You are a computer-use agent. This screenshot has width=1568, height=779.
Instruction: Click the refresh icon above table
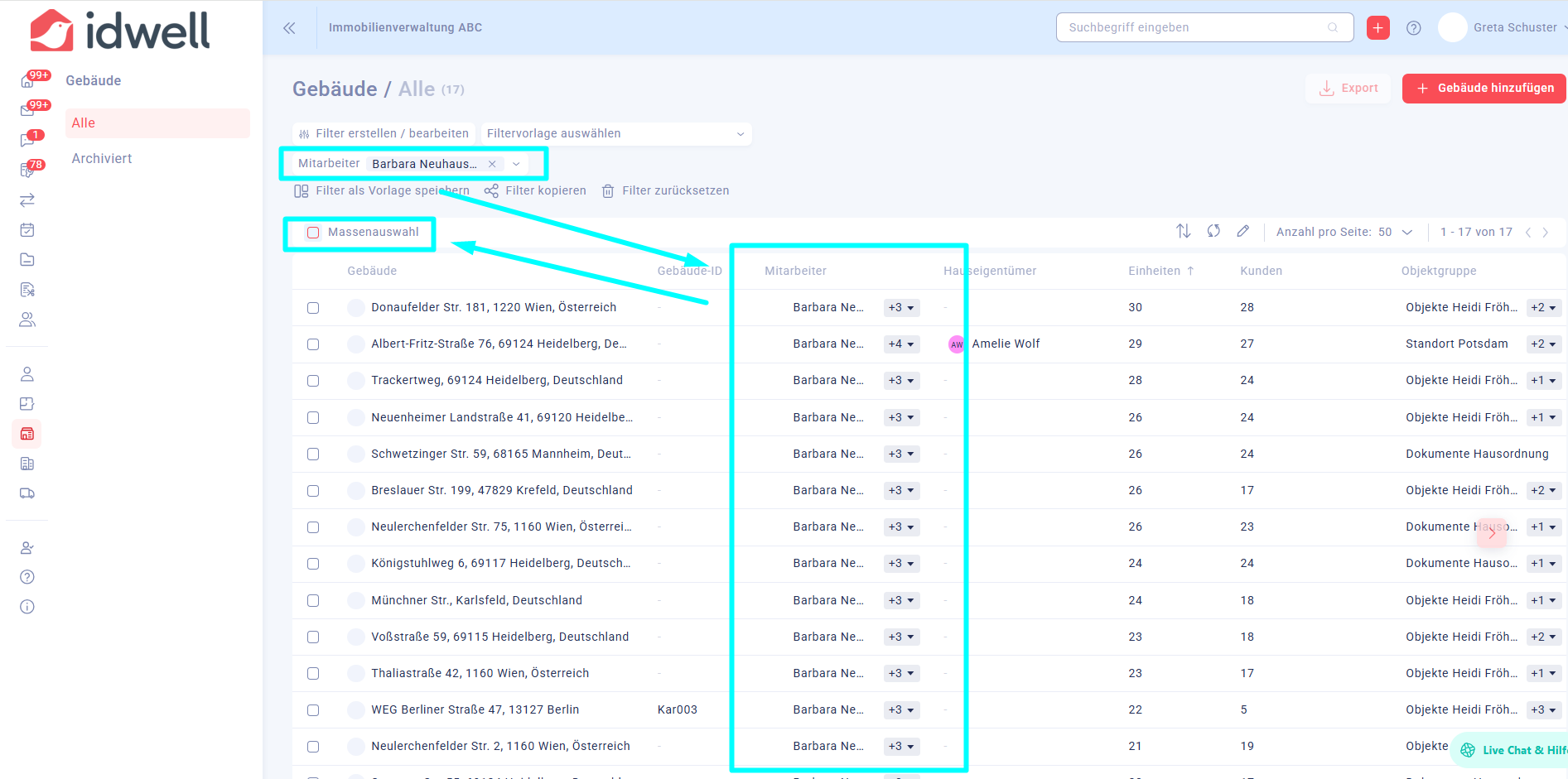pos(1213,232)
